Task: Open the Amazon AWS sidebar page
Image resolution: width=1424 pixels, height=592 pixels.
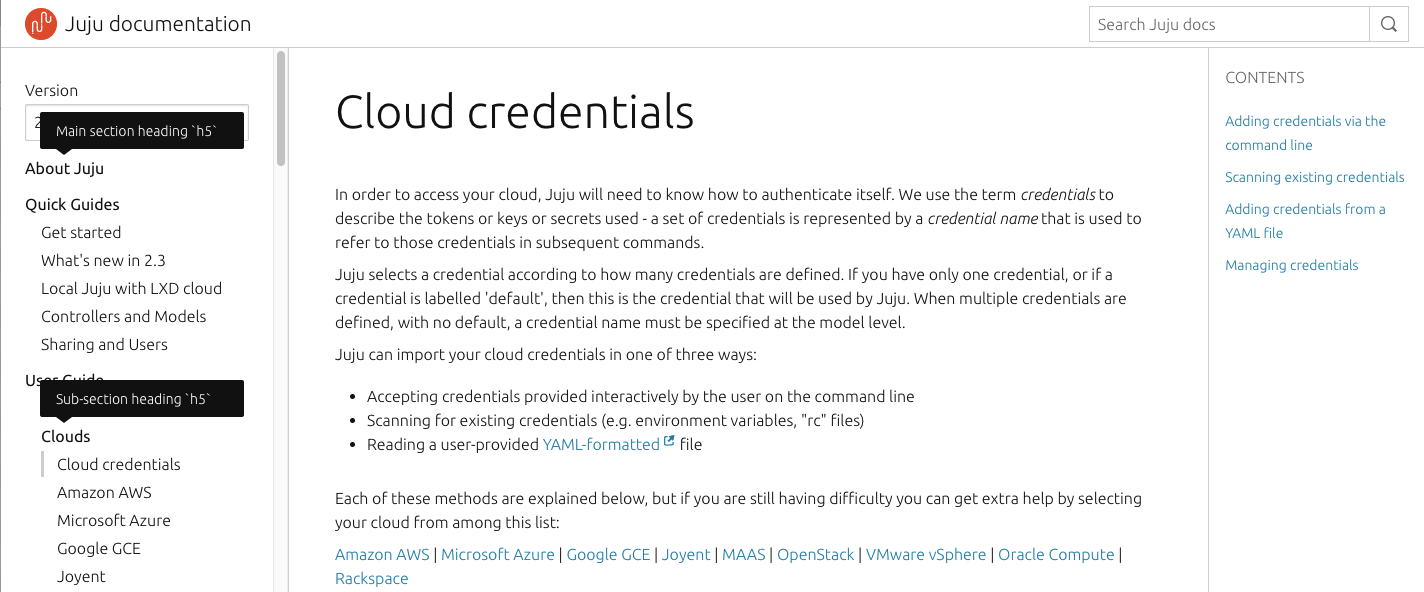Action: tap(104, 492)
